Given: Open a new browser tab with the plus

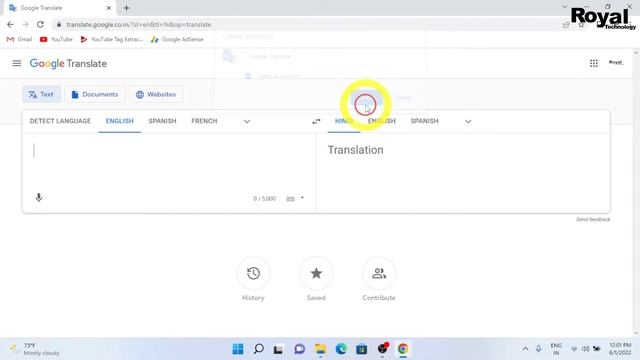Looking at the screenshot, I should click(x=127, y=8).
